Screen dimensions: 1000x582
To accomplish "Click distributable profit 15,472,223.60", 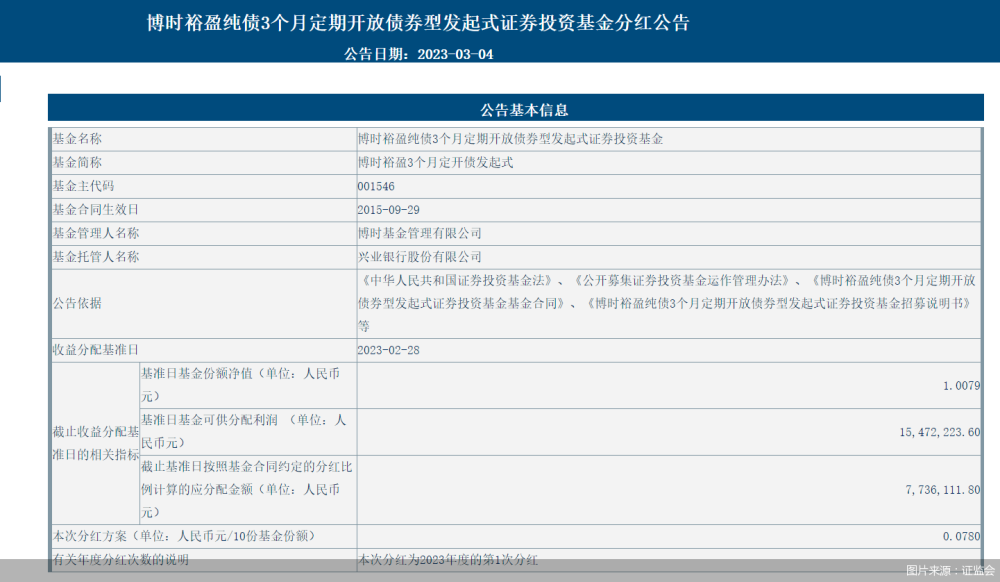I will tap(939, 432).
